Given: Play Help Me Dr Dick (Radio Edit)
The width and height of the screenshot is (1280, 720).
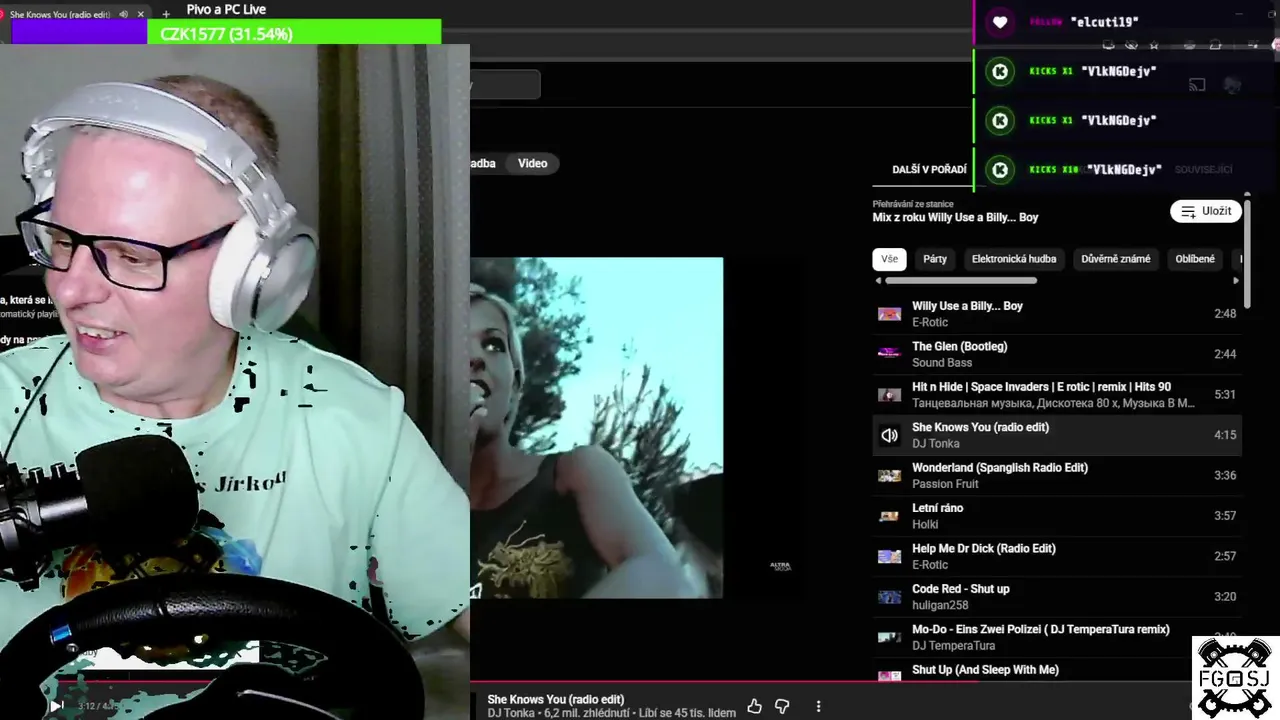Looking at the screenshot, I should point(1057,556).
